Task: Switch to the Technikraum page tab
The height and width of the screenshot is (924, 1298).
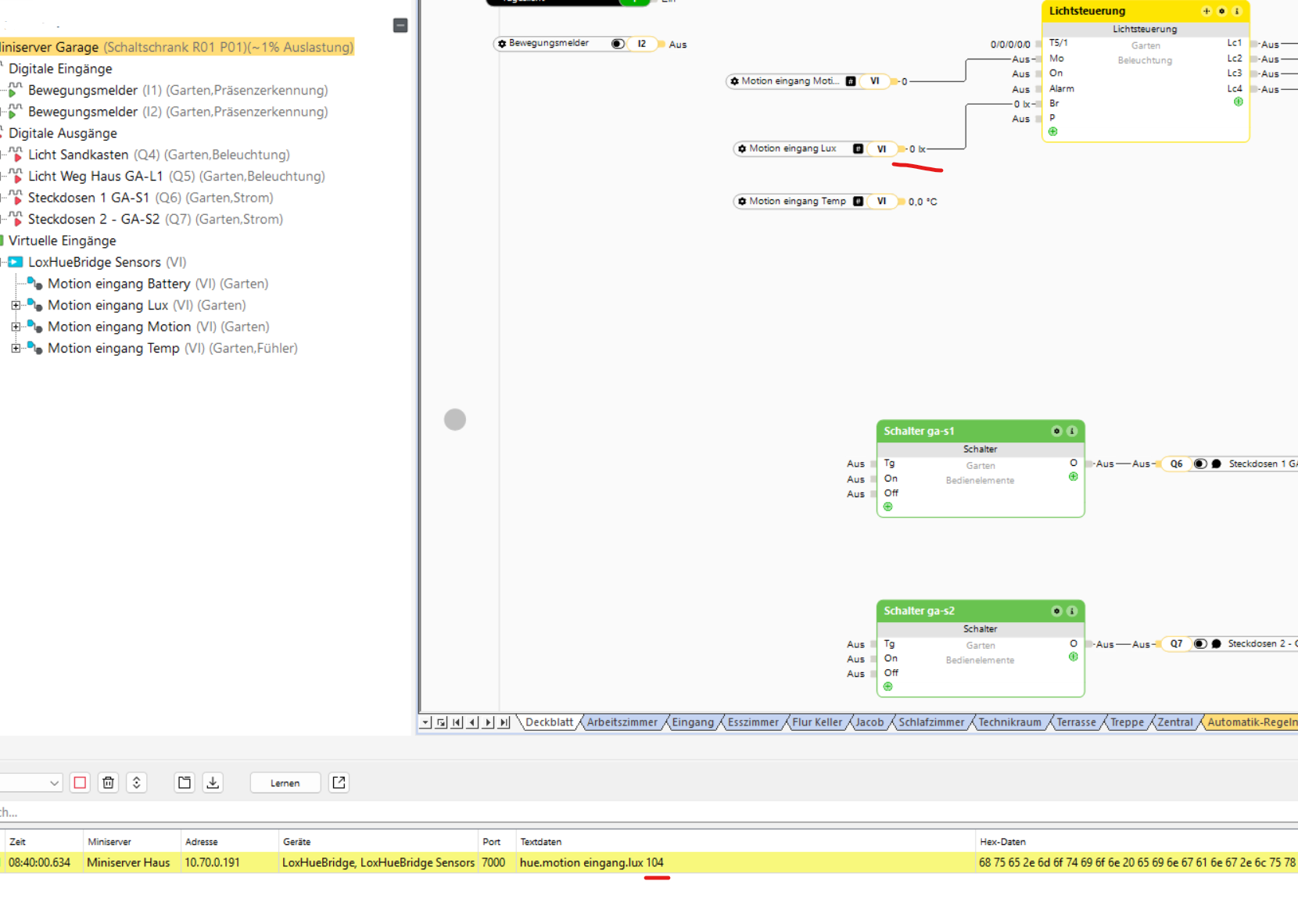Action: 1009,722
